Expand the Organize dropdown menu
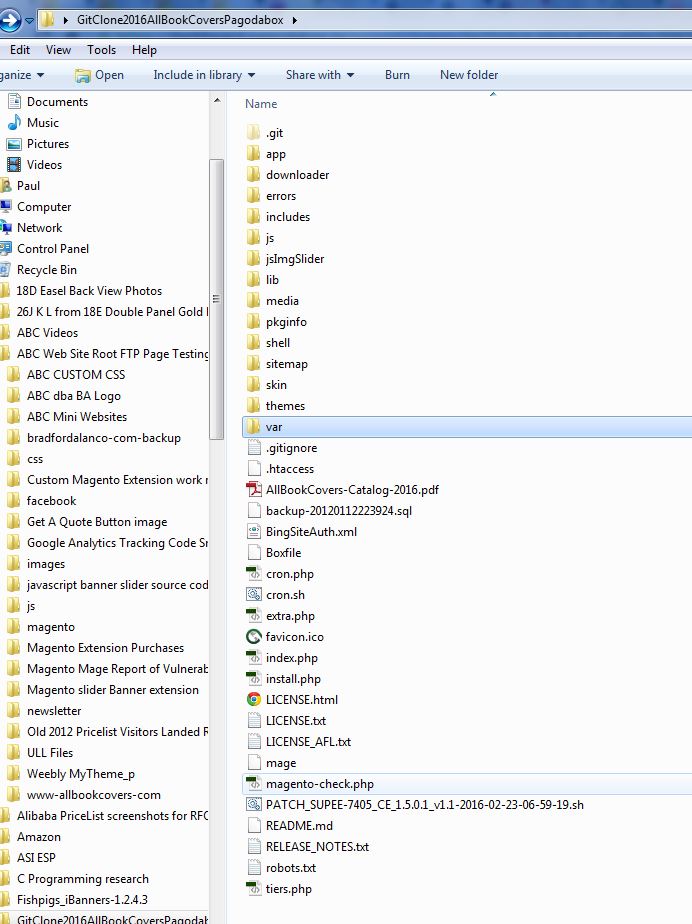 point(22,75)
